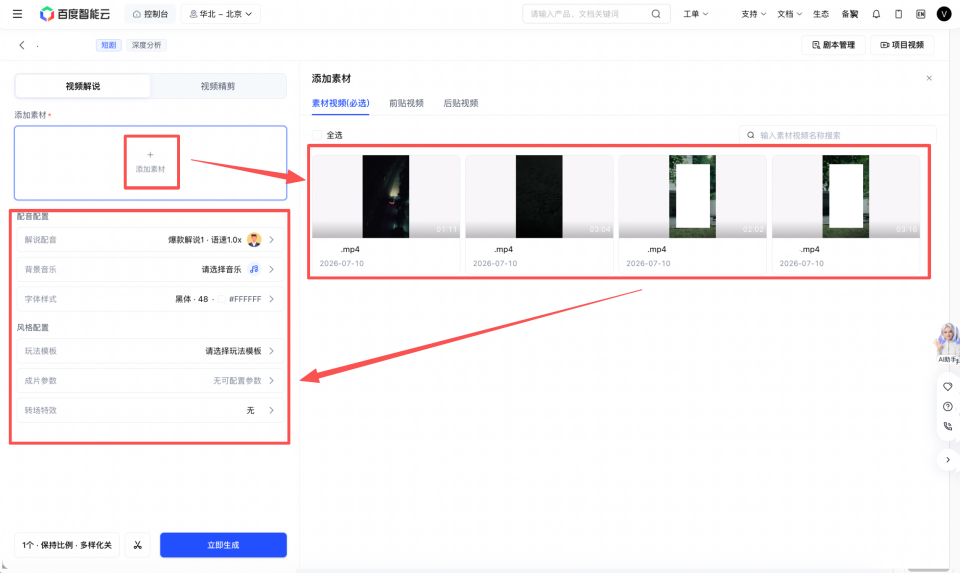Click the notification bell icon
The image size is (960, 573).
click(876, 13)
